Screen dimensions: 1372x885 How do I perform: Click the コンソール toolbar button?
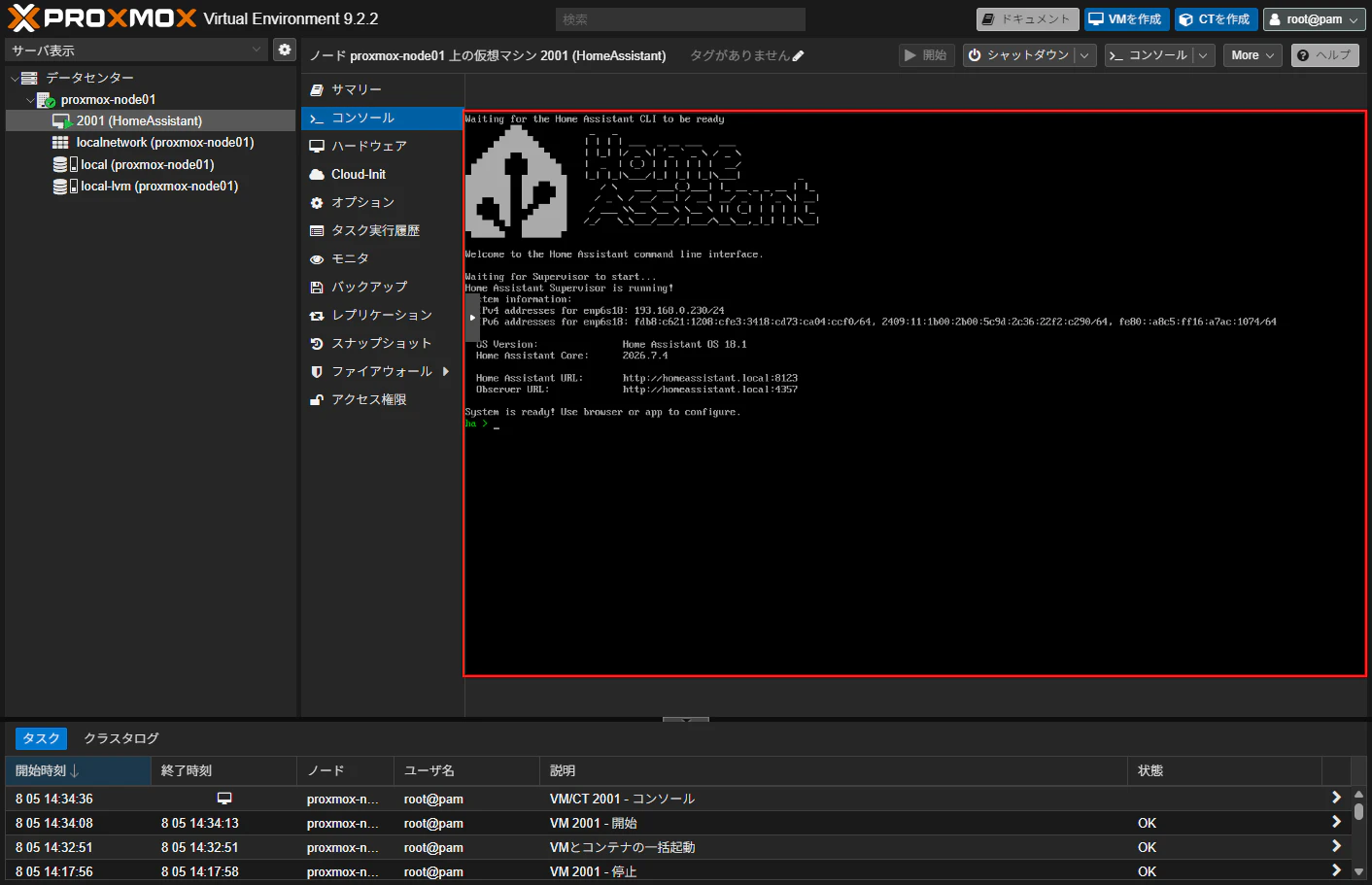1148,55
